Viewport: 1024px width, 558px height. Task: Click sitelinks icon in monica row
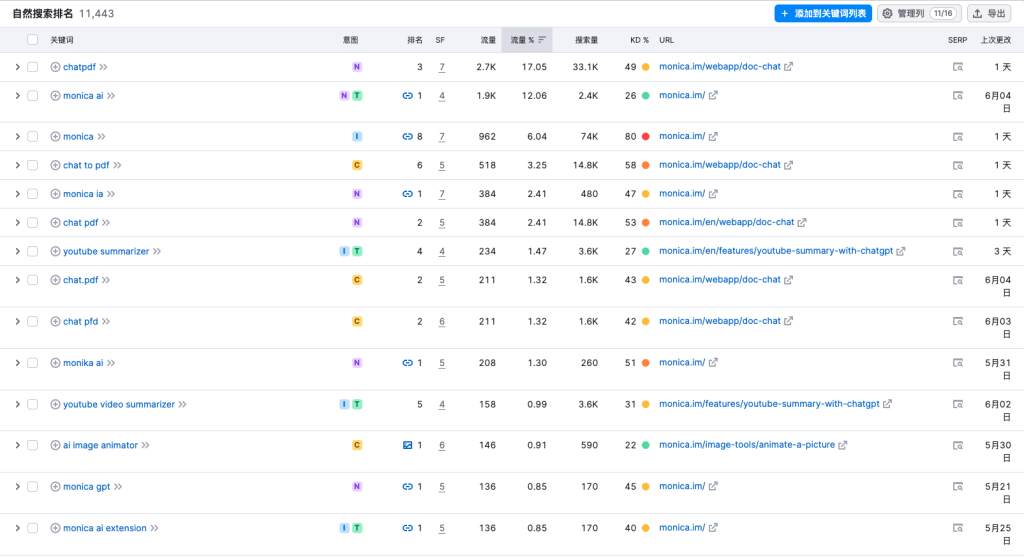tap(408, 137)
